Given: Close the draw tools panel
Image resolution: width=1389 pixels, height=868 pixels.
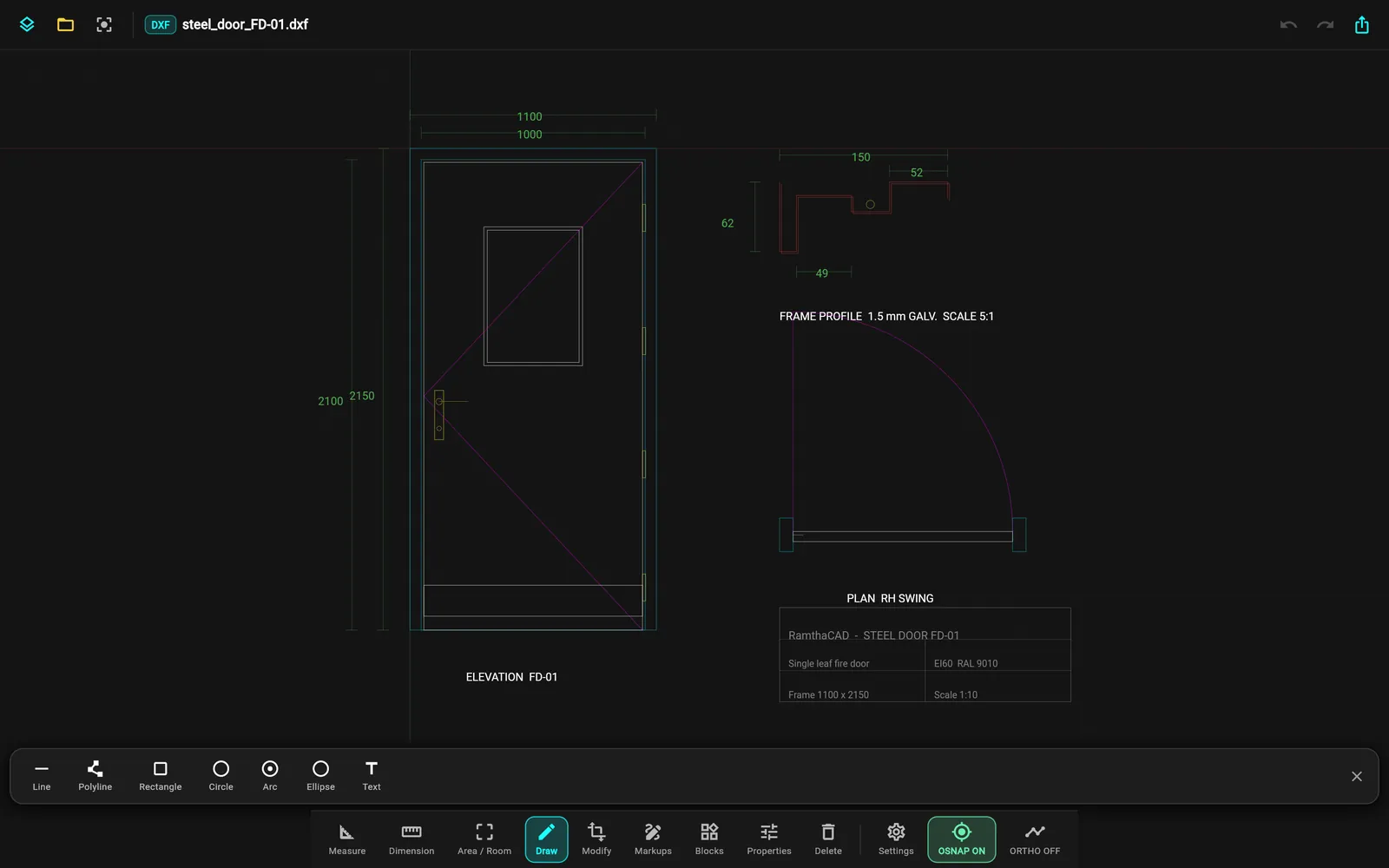Looking at the screenshot, I should (1357, 776).
